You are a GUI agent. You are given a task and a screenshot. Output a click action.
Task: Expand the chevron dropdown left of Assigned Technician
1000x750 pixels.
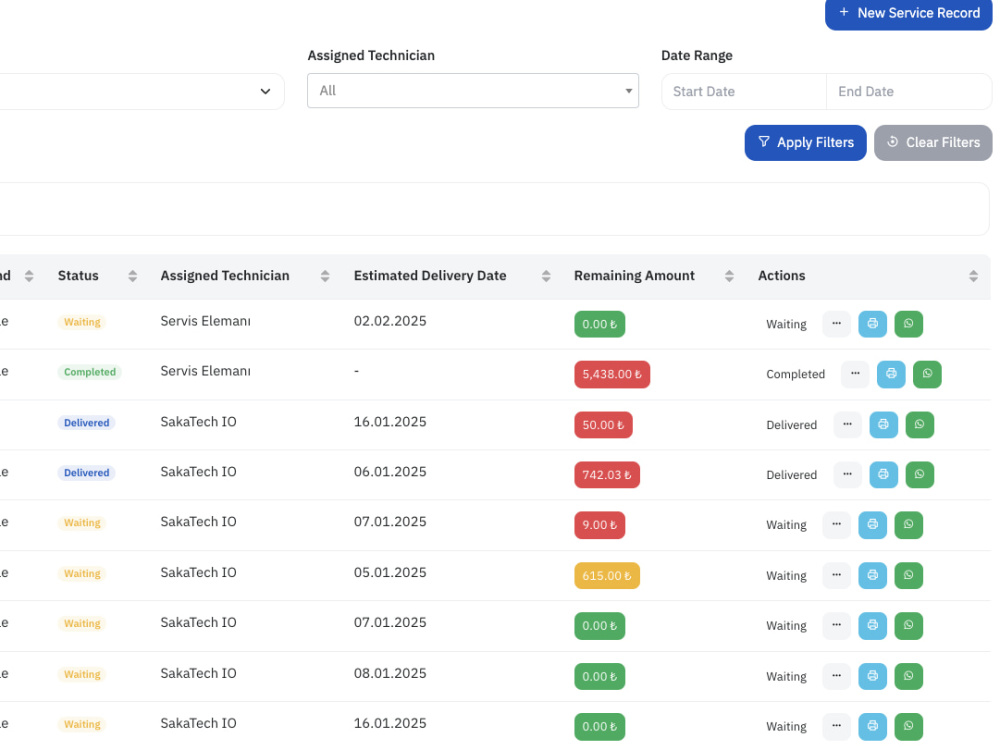pyautogui.click(x=265, y=91)
